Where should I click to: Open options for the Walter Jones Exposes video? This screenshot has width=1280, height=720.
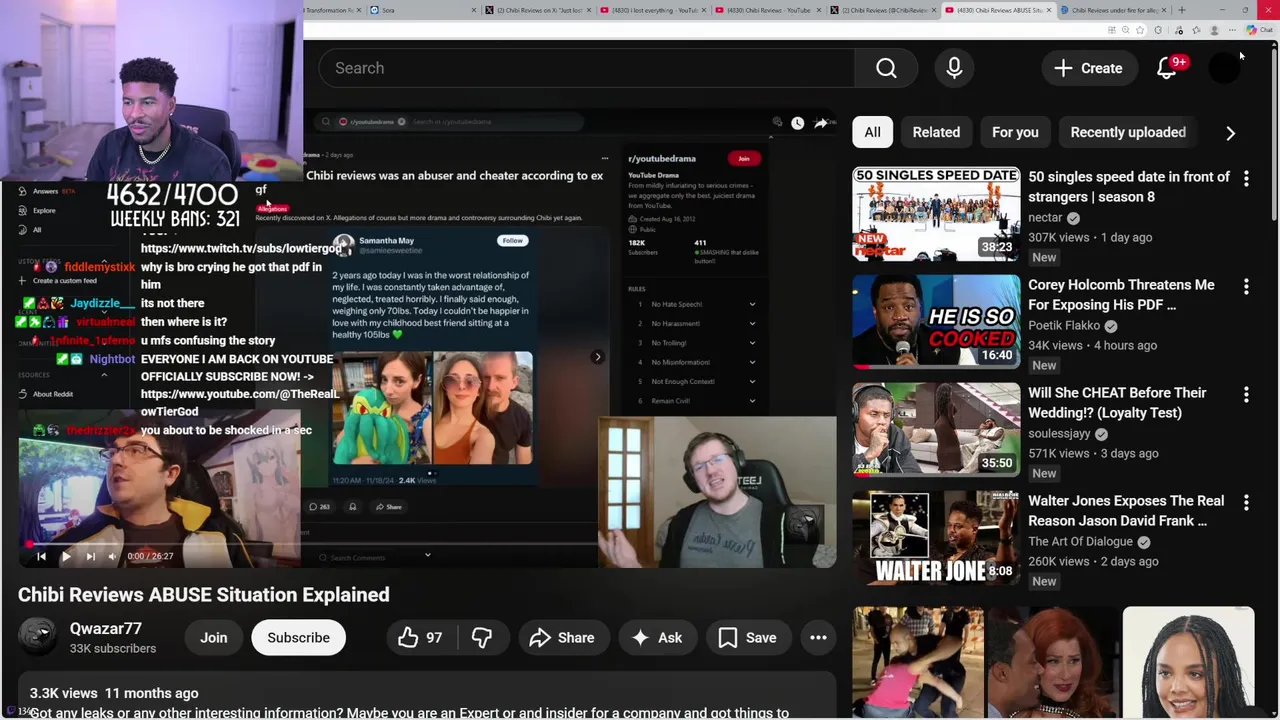pyautogui.click(x=1246, y=503)
